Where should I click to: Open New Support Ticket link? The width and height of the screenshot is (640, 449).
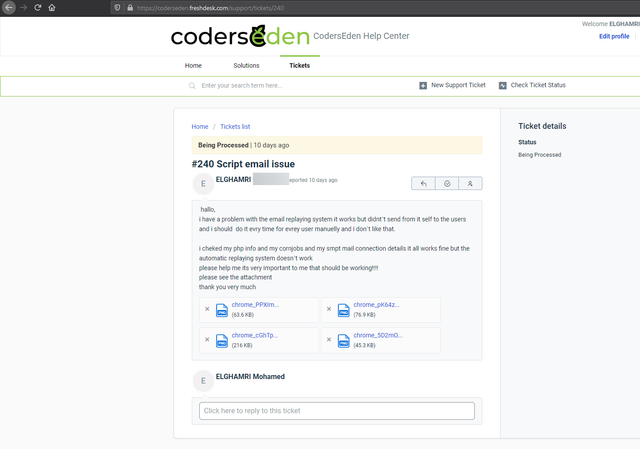[458, 85]
